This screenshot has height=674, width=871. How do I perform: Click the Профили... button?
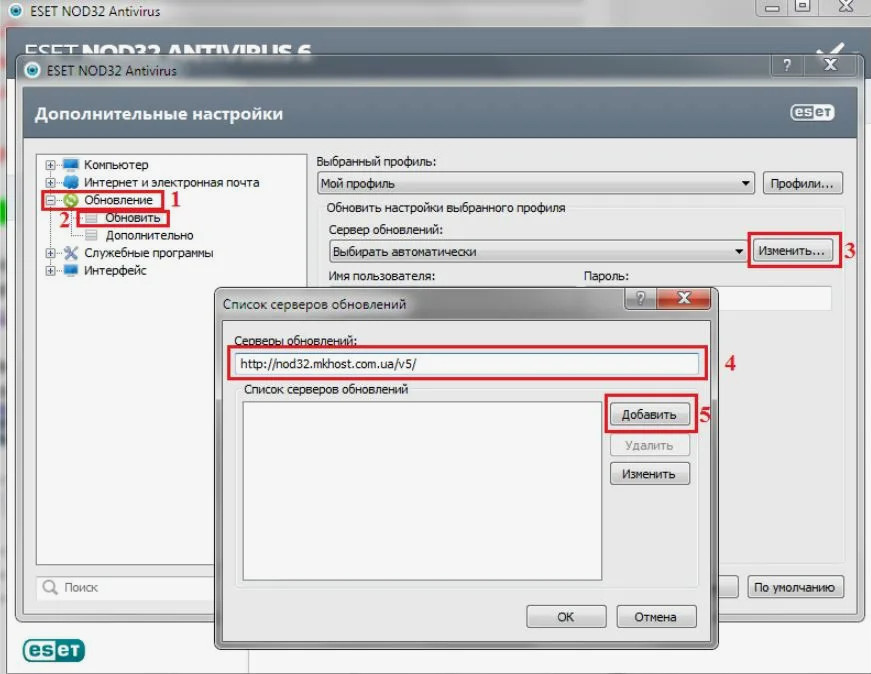pos(803,184)
